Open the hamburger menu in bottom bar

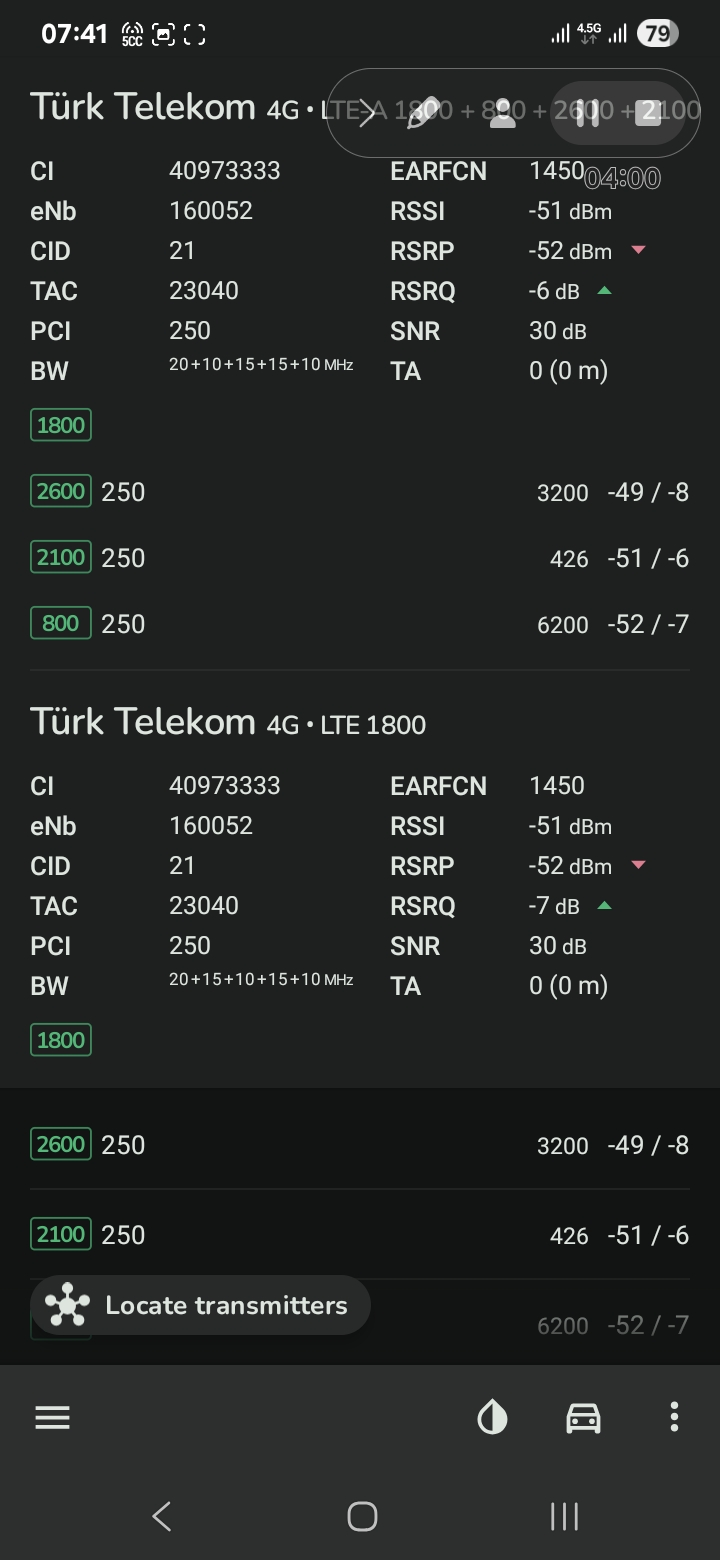[x=52, y=1417]
